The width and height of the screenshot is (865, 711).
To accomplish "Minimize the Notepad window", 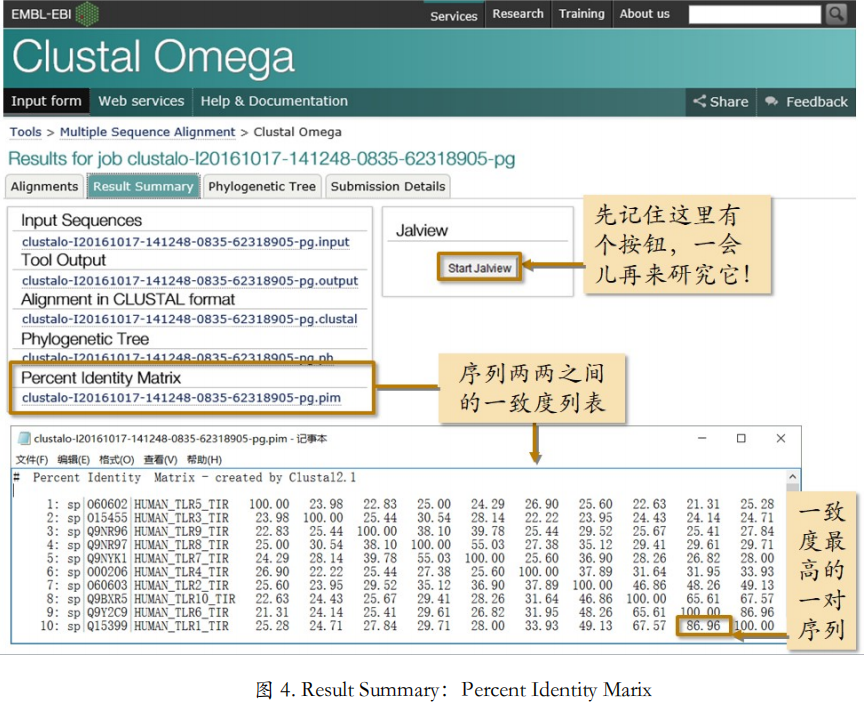I will click(x=702, y=438).
